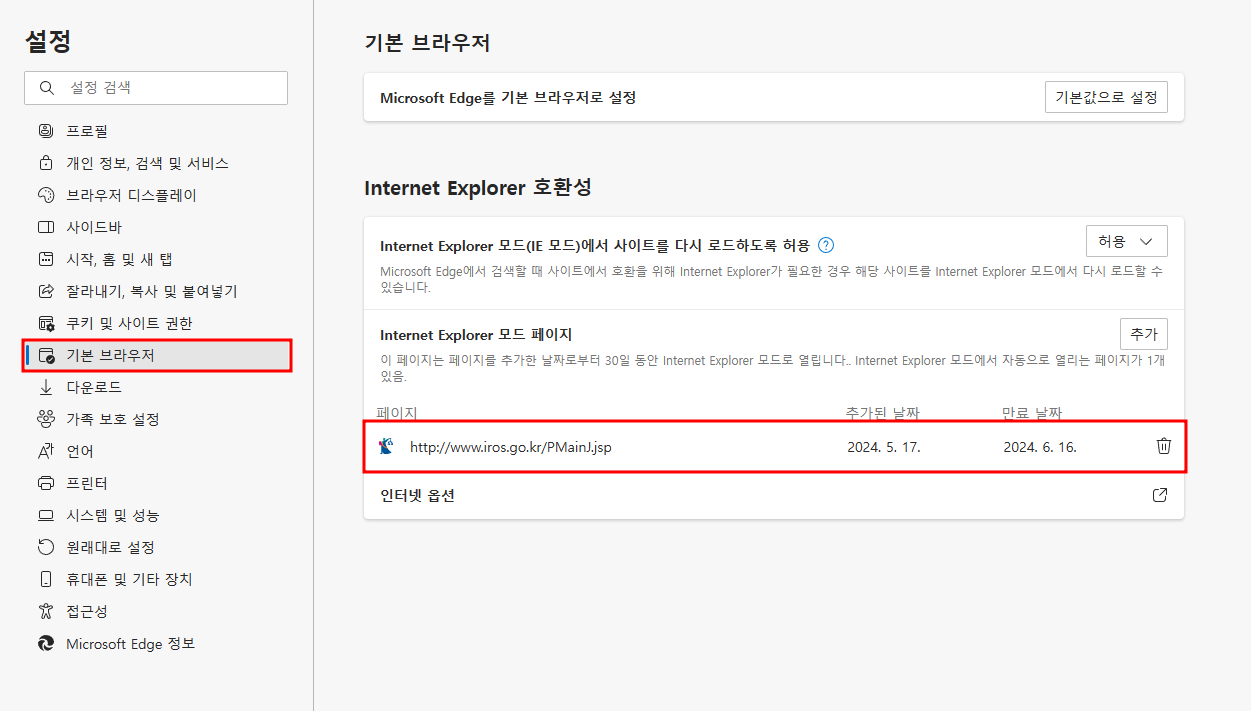Viewport: 1251px width, 711px height.
Task: Click the browser display palette icon
Action: click(x=45, y=195)
